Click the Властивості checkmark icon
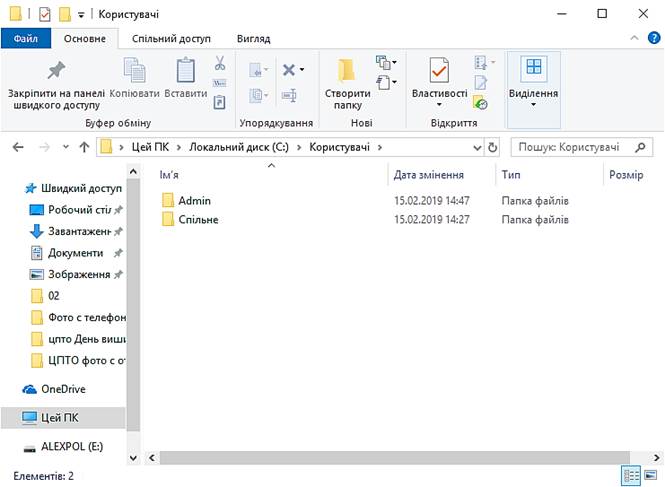665x487 pixels. tap(439, 70)
